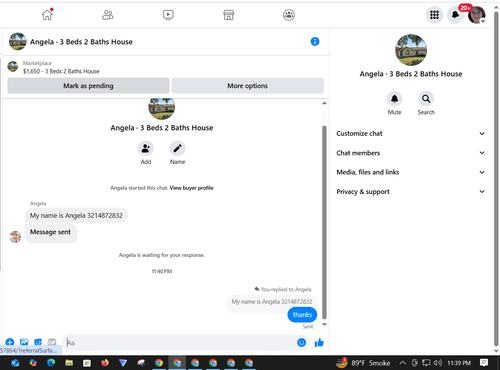Click the reply arrow beside 'You replied to Angela'
500x370 pixels.
click(257, 289)
